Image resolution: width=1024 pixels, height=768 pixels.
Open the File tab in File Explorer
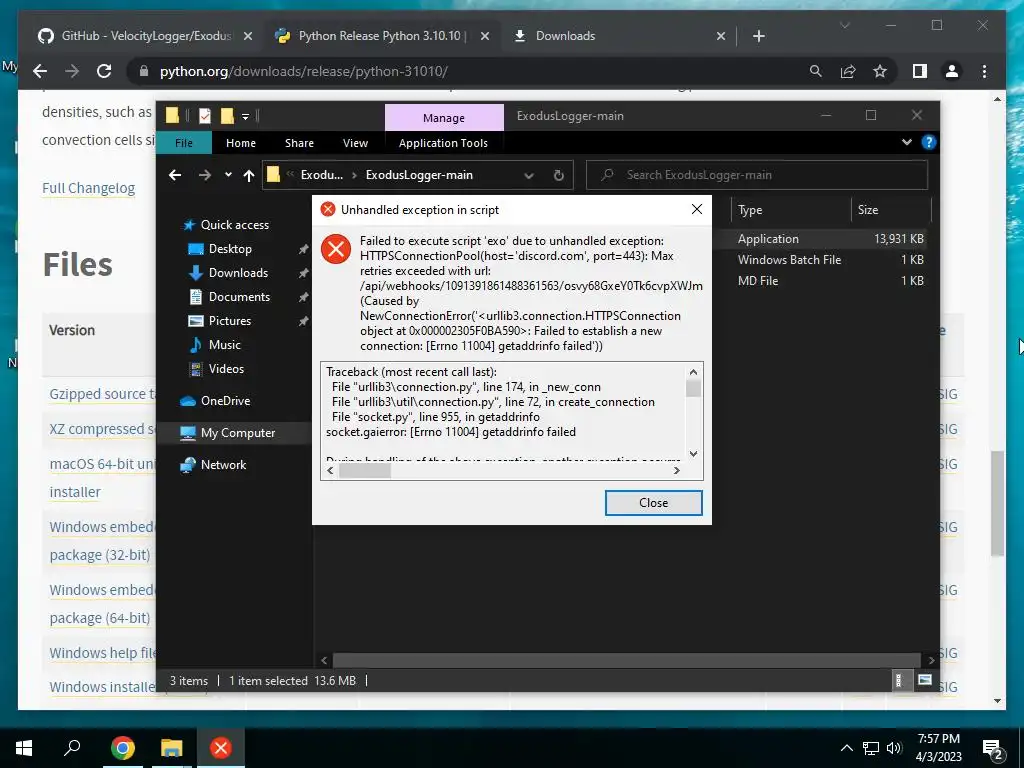[x=184, y=143]
